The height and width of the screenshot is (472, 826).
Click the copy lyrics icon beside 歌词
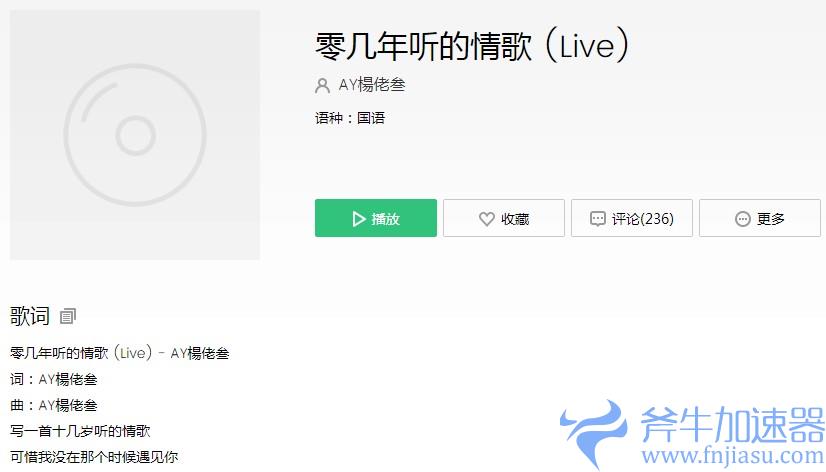click(68, 316)
